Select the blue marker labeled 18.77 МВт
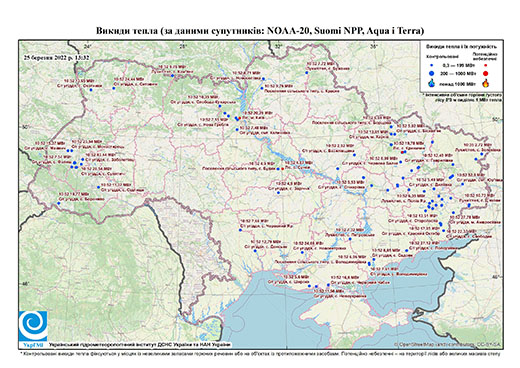 (58, 203)
